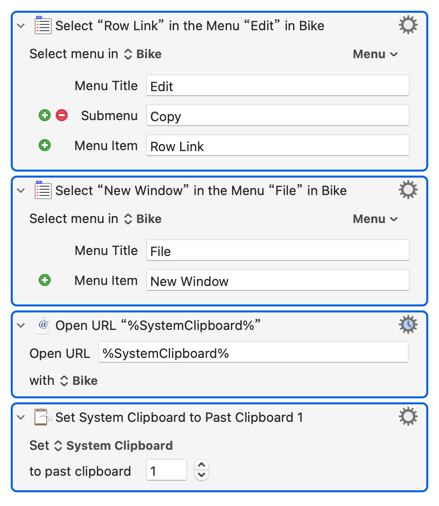This screenshot has height=506, width=439.
Task: Open gear menu of Row Link action
Action: tap(408, 25)
